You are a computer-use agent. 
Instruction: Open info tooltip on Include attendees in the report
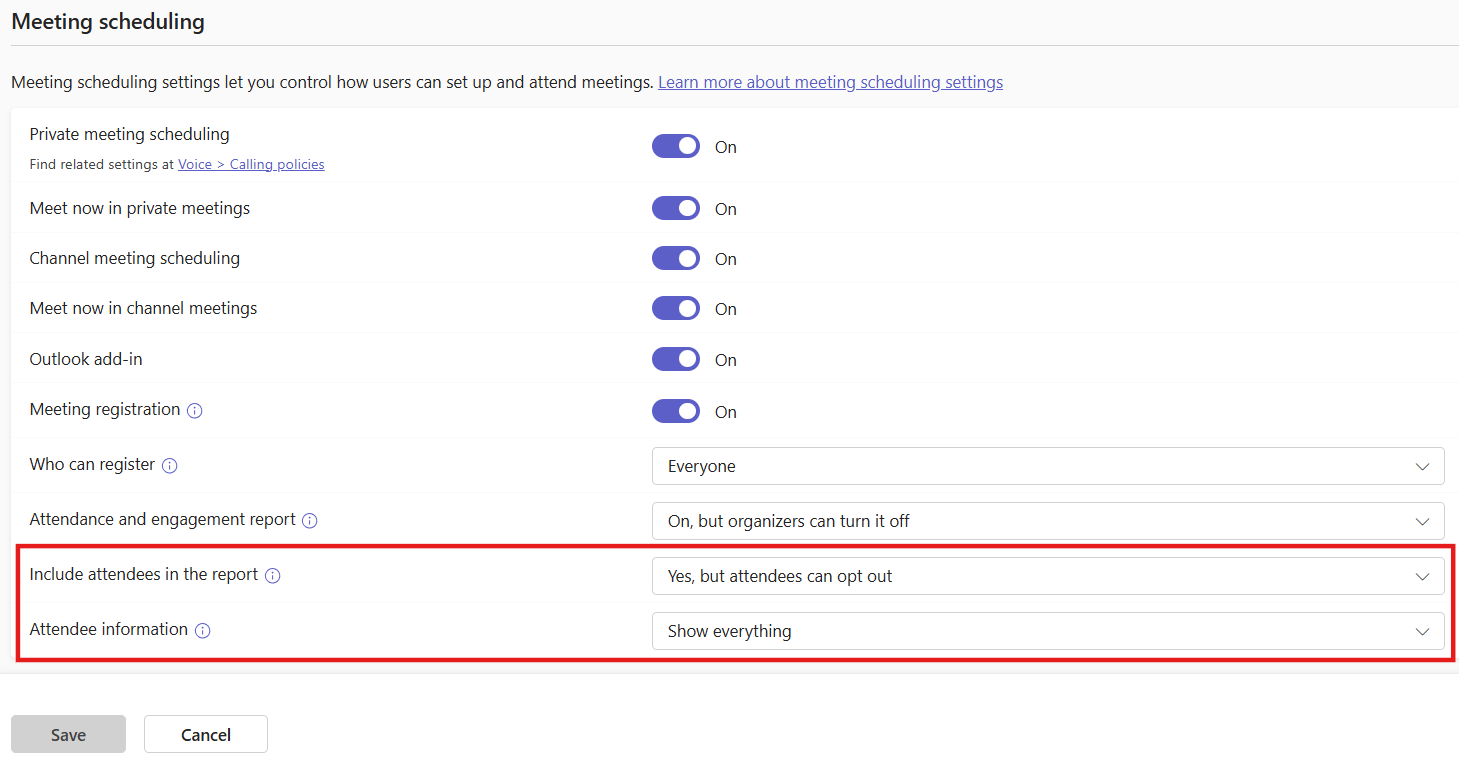pos(272,575)
